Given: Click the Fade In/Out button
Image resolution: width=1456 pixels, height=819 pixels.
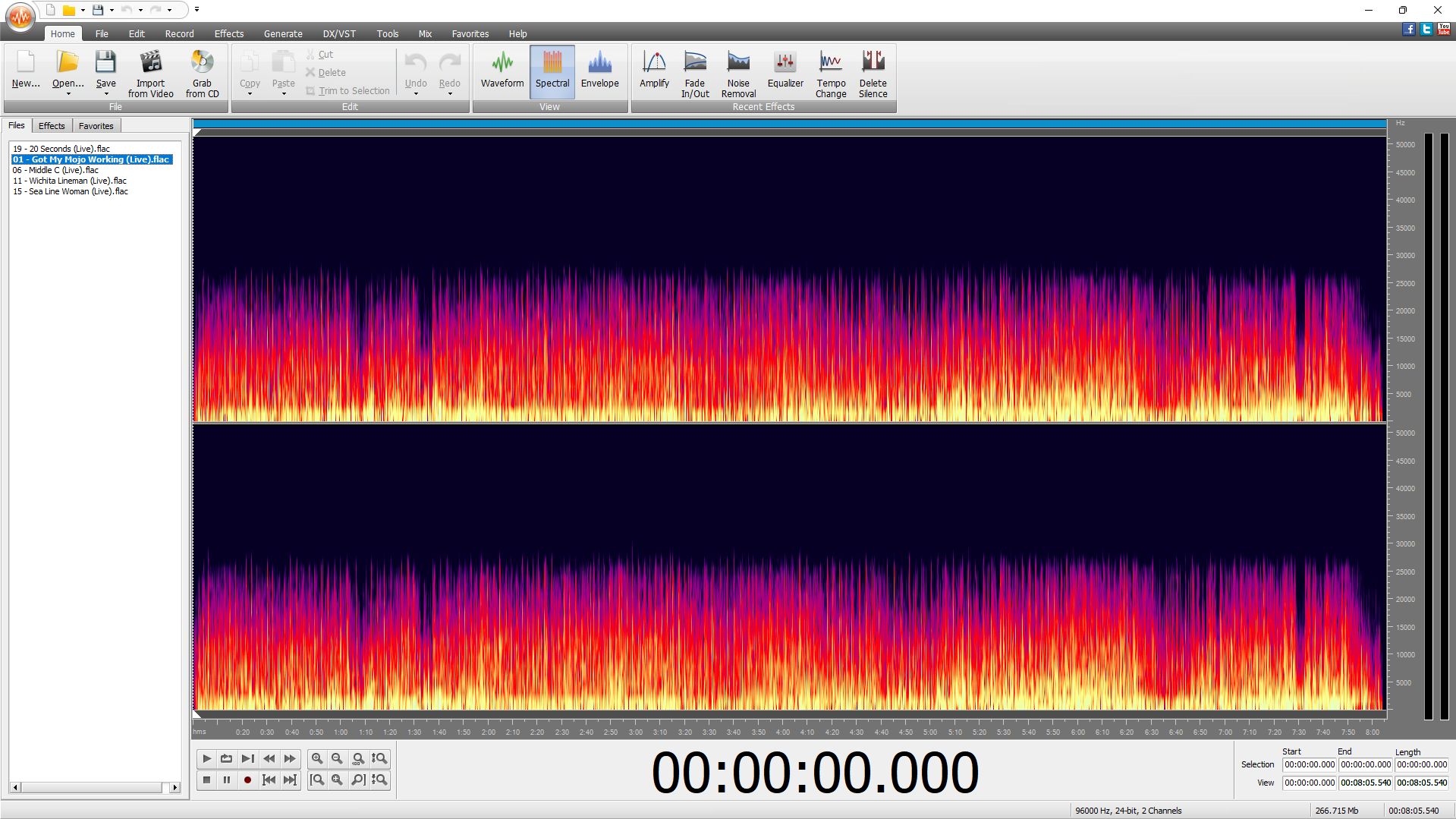Looking at the screenshot, I should [x=694, y=73].
